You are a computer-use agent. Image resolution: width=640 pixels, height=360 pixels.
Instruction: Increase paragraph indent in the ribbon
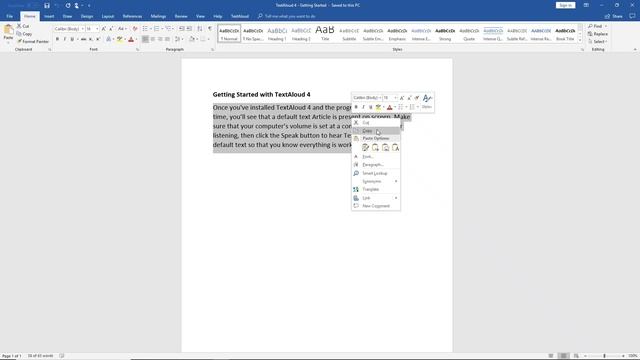[189, 29]
